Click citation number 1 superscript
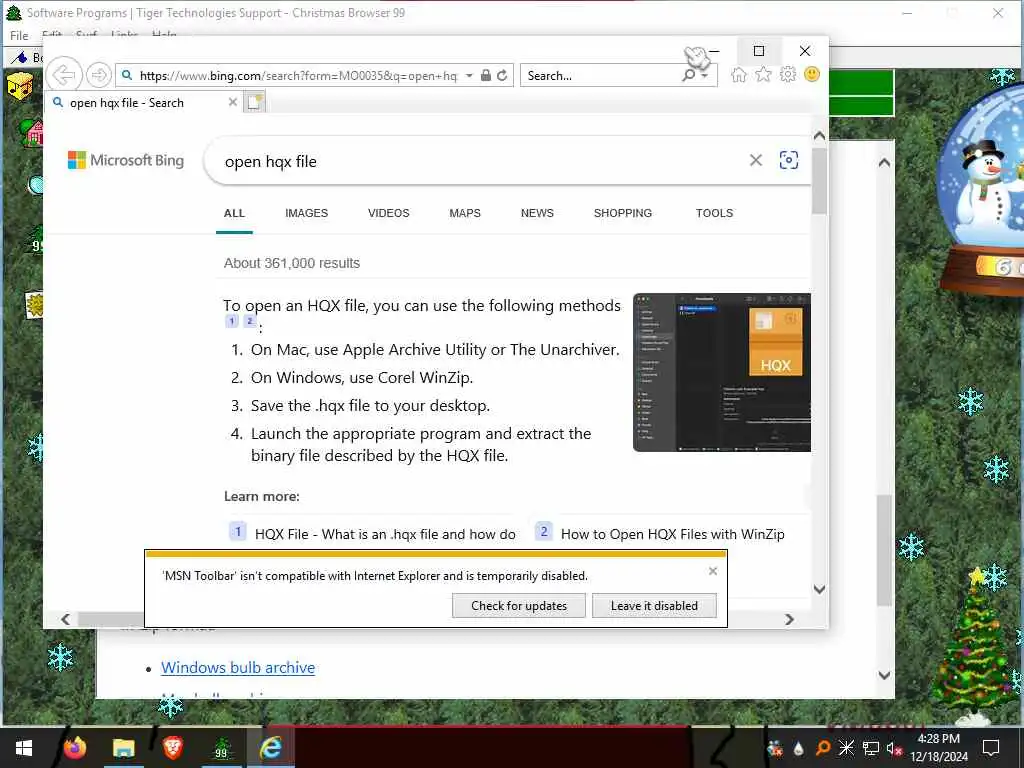 pyautogui.click(x=231, y=321)
